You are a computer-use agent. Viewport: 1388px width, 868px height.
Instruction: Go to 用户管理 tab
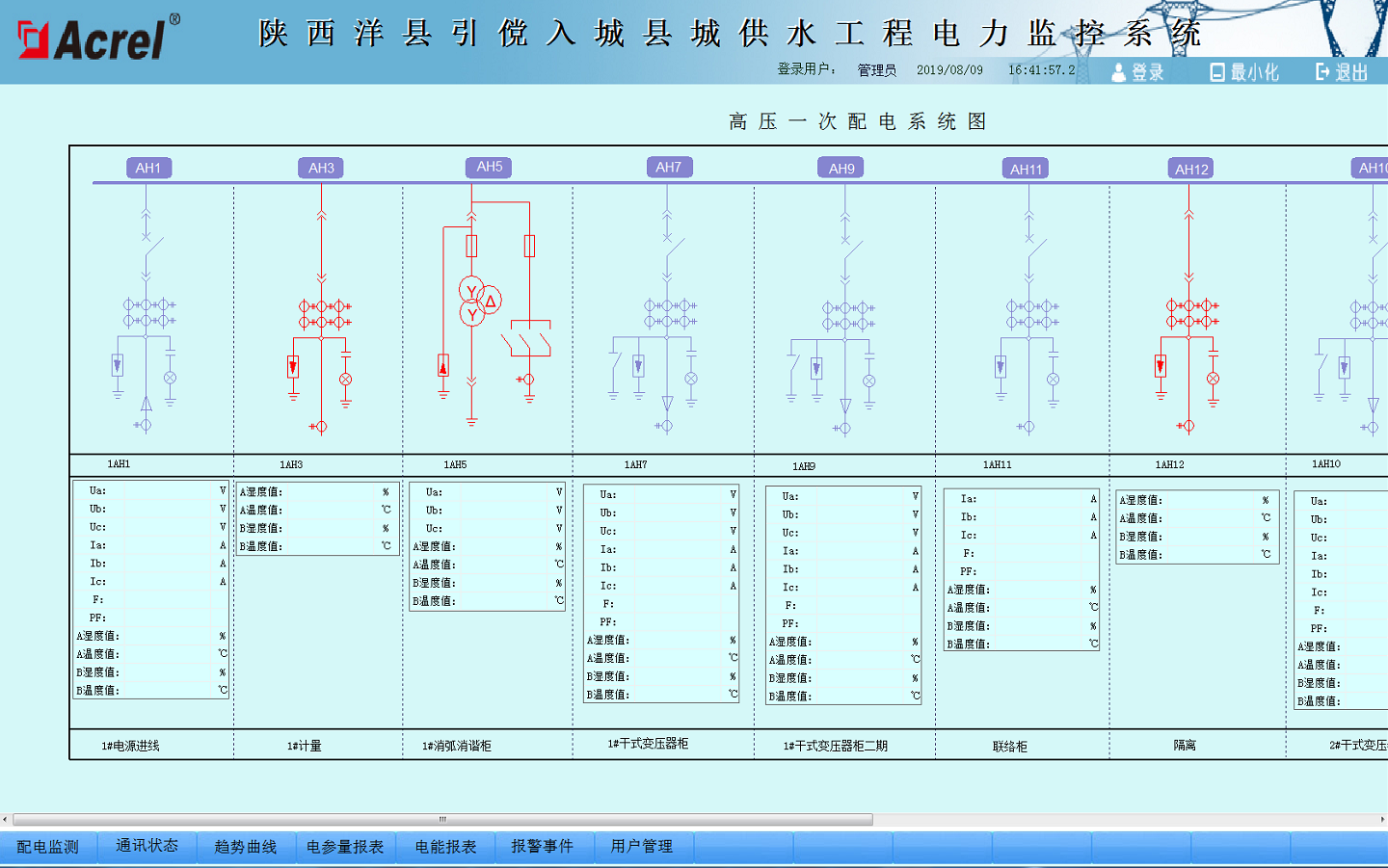point(642,846)
